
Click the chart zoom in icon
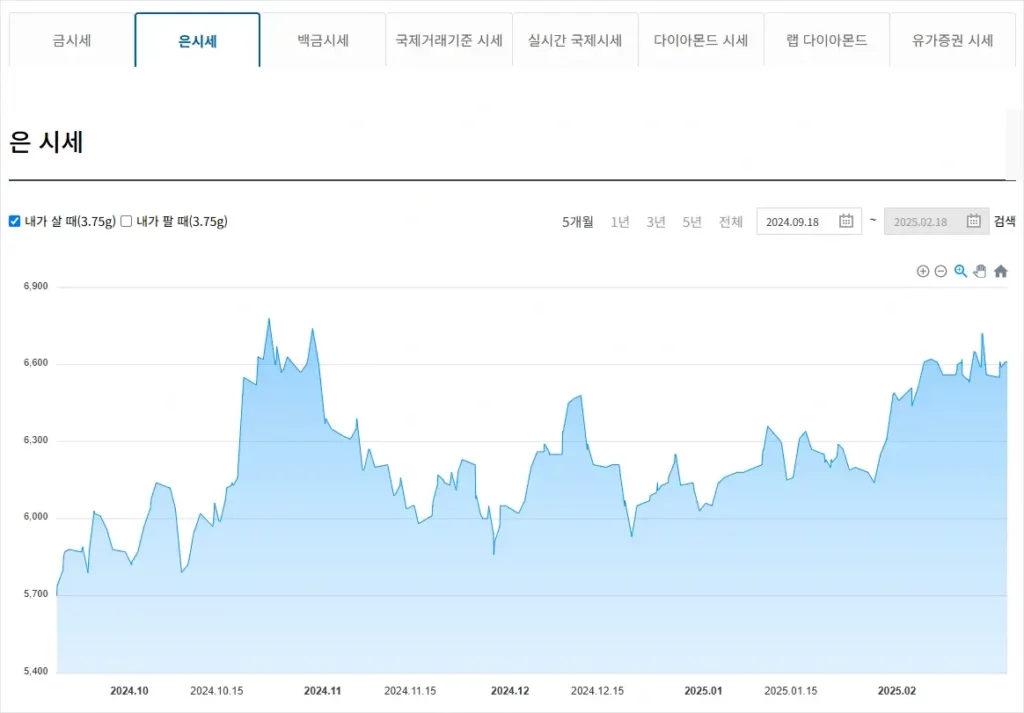[923, 271]
